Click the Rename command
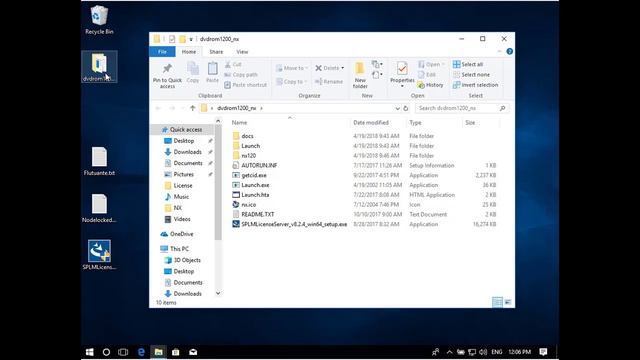The height and width of the screenshot is (360, 640). [329, 82]
